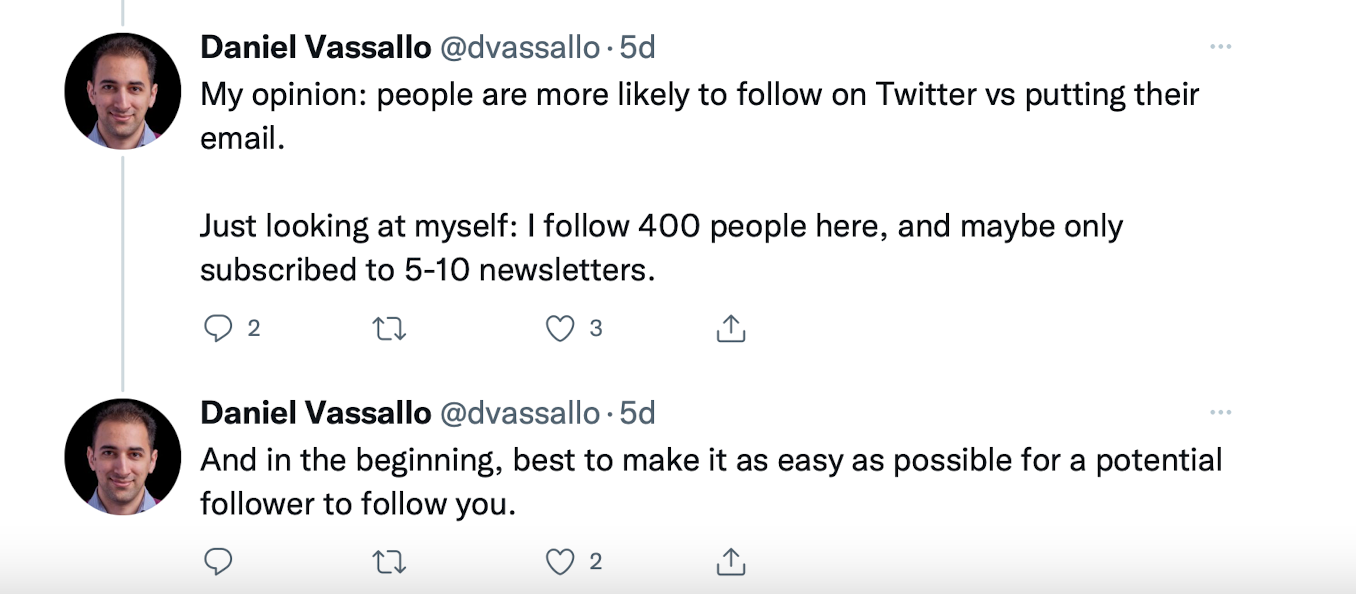Open more options menu on first tweet
Screen dimensions: 1356x594
[x=1220, y=47]
